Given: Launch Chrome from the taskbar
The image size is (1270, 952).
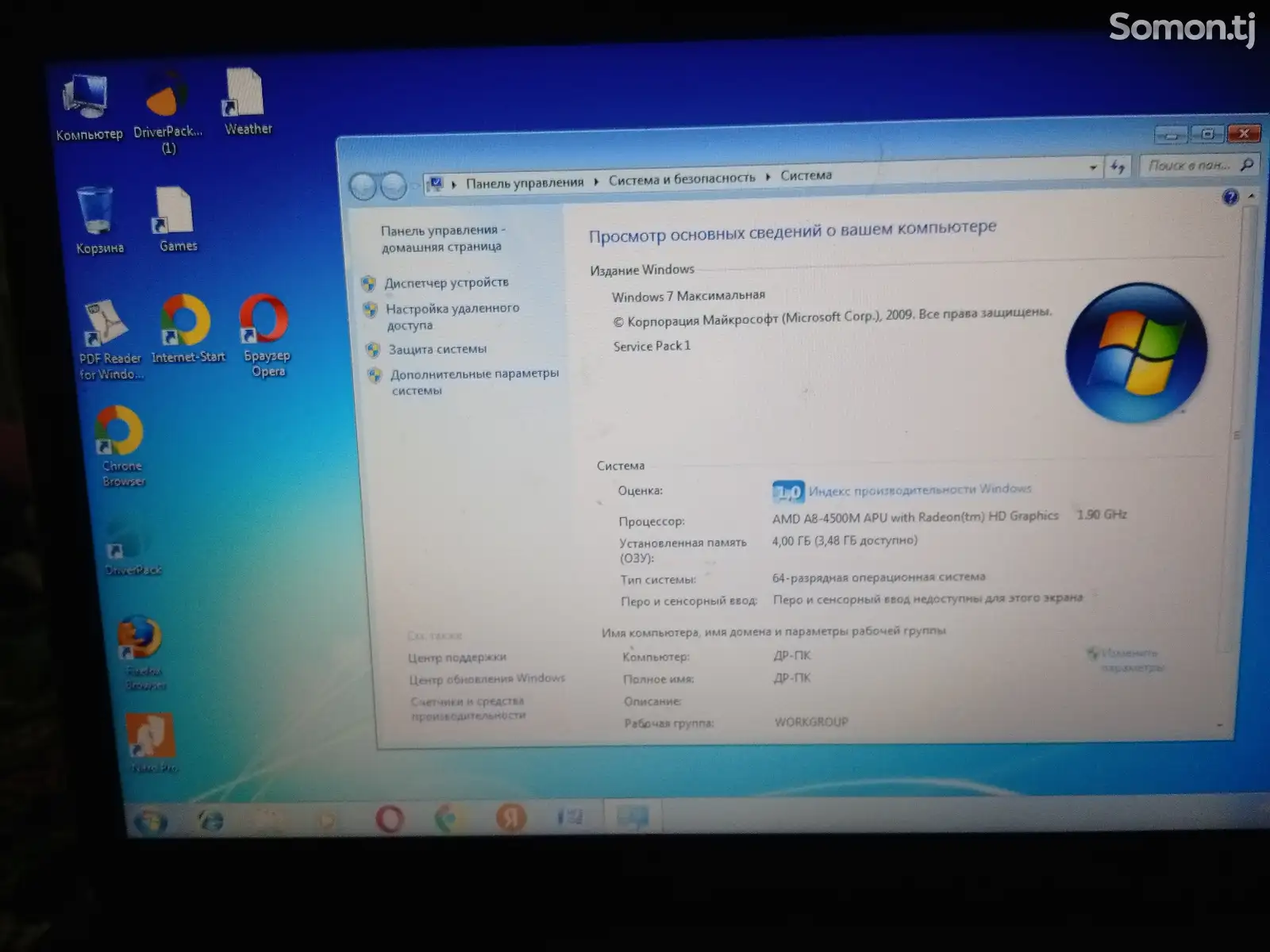Looking at the screenshot, I should coord(448,818).
